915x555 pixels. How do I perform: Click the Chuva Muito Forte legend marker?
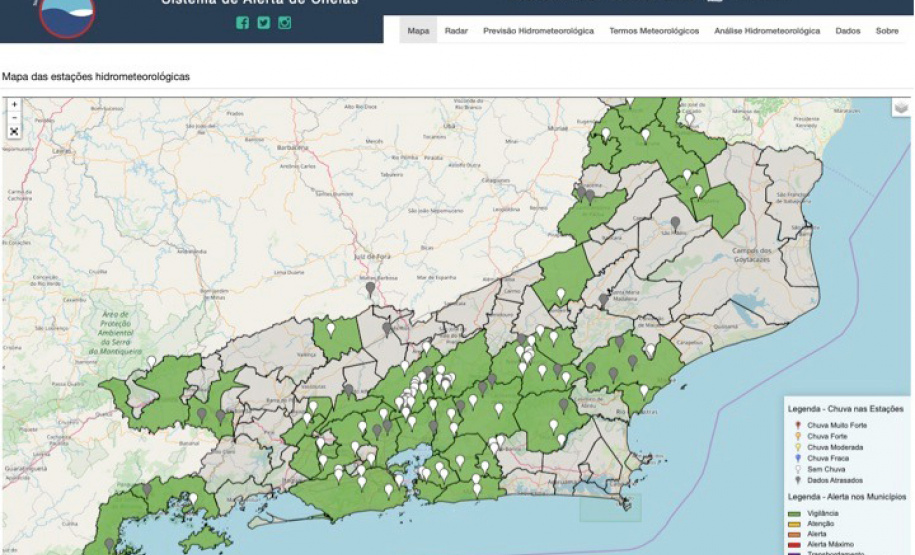[796, 424]
